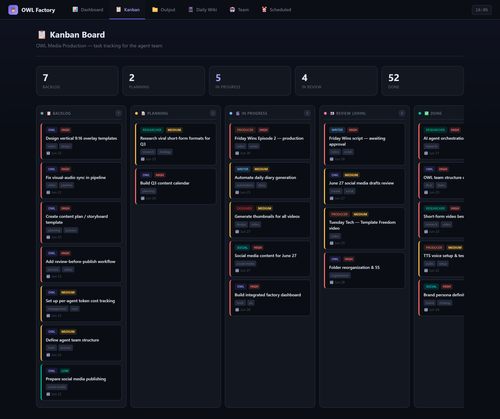Open the Daily Wiki tab
Image resolution: width=500 pixels, height=419 pixels.
(203, 10)
